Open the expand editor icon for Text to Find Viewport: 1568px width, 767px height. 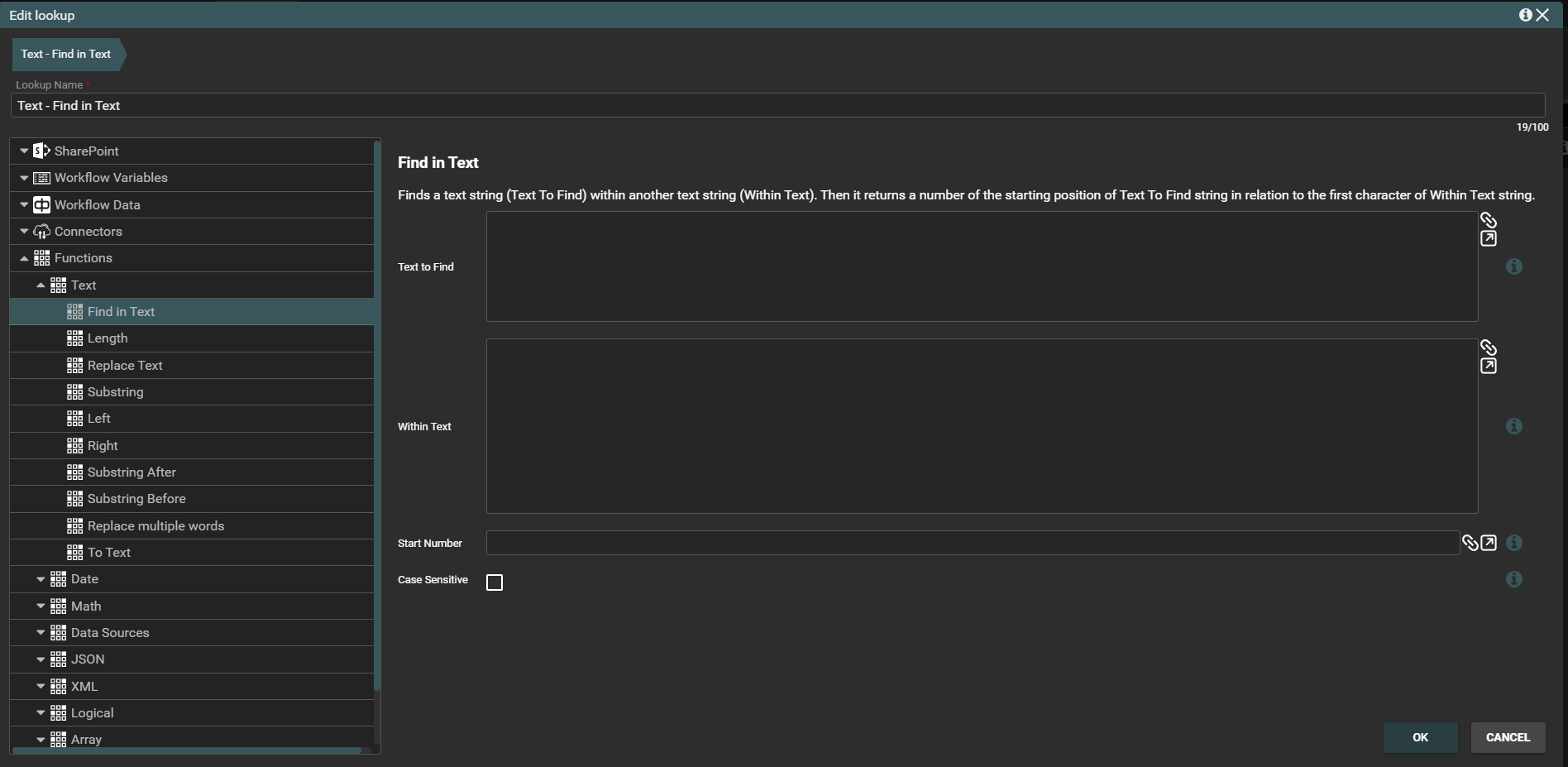tap(1488, 239)
